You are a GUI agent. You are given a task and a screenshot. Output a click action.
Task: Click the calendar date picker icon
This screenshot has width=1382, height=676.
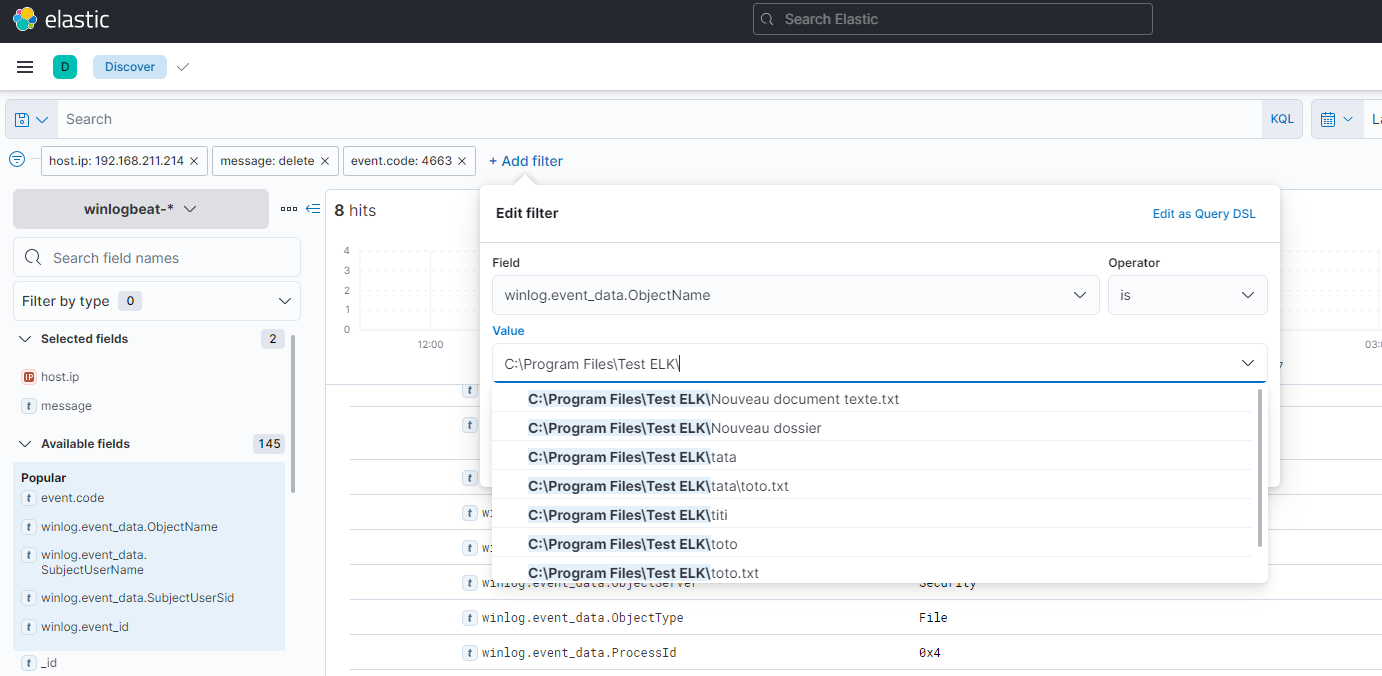(1335, 119)
